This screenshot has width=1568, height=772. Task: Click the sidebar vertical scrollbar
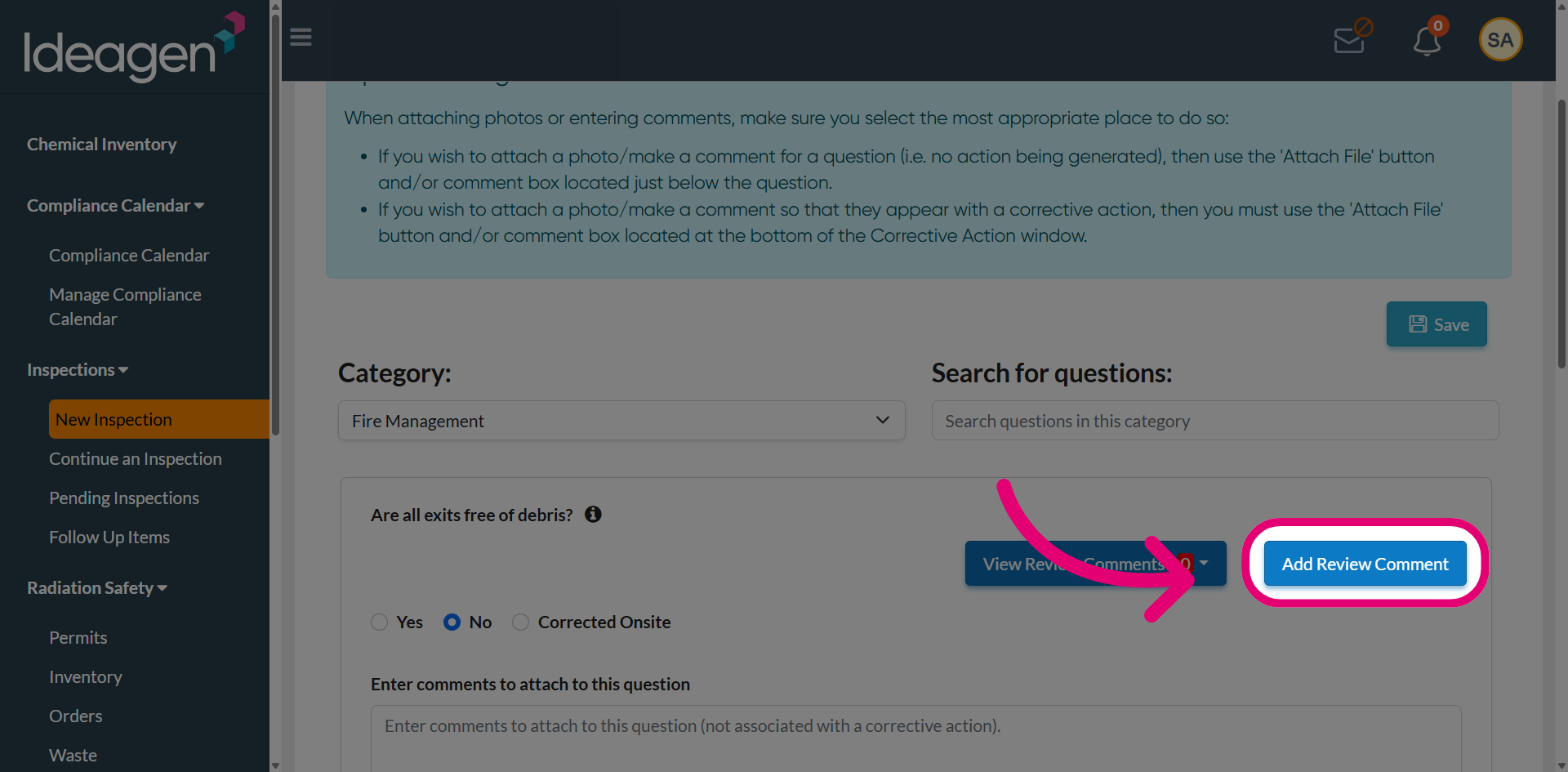[275, 221]
